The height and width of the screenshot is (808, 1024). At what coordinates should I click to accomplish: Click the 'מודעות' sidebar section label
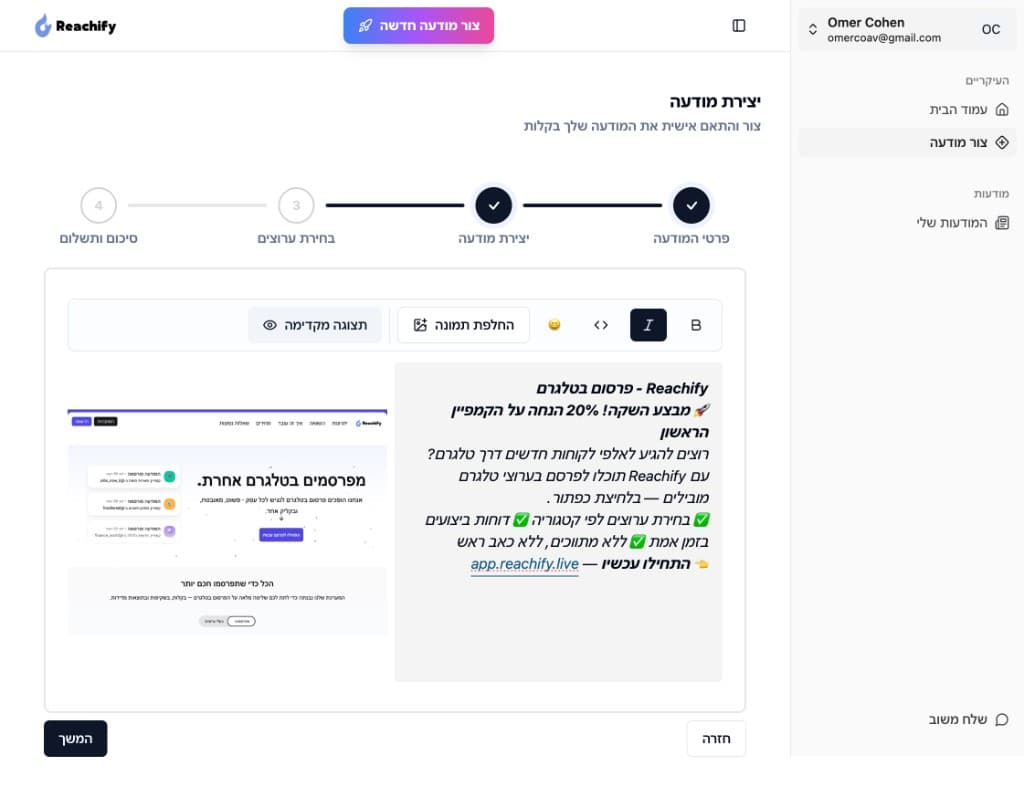(991, 193)
